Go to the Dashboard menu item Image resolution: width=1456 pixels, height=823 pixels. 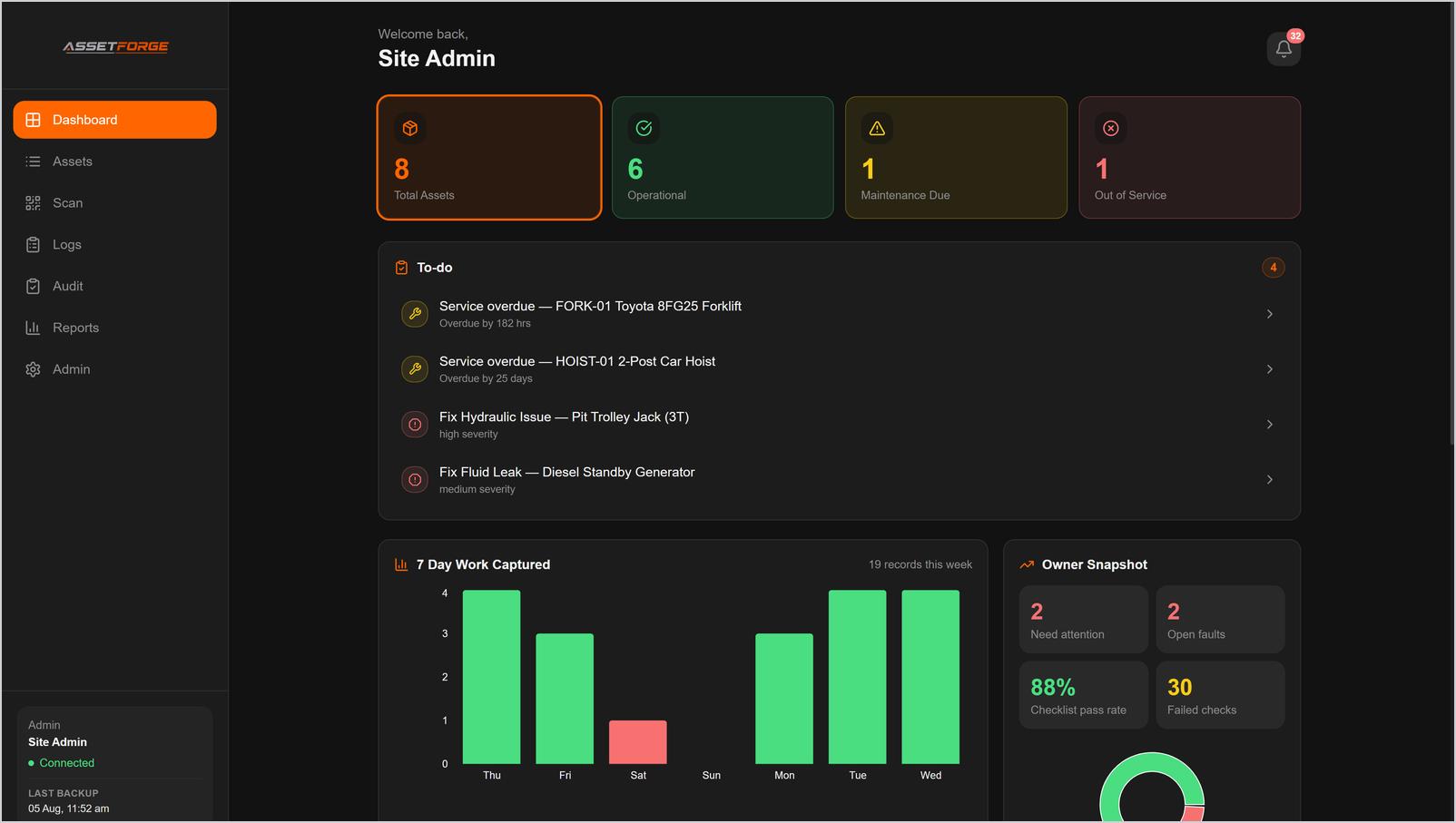point(115,120)
